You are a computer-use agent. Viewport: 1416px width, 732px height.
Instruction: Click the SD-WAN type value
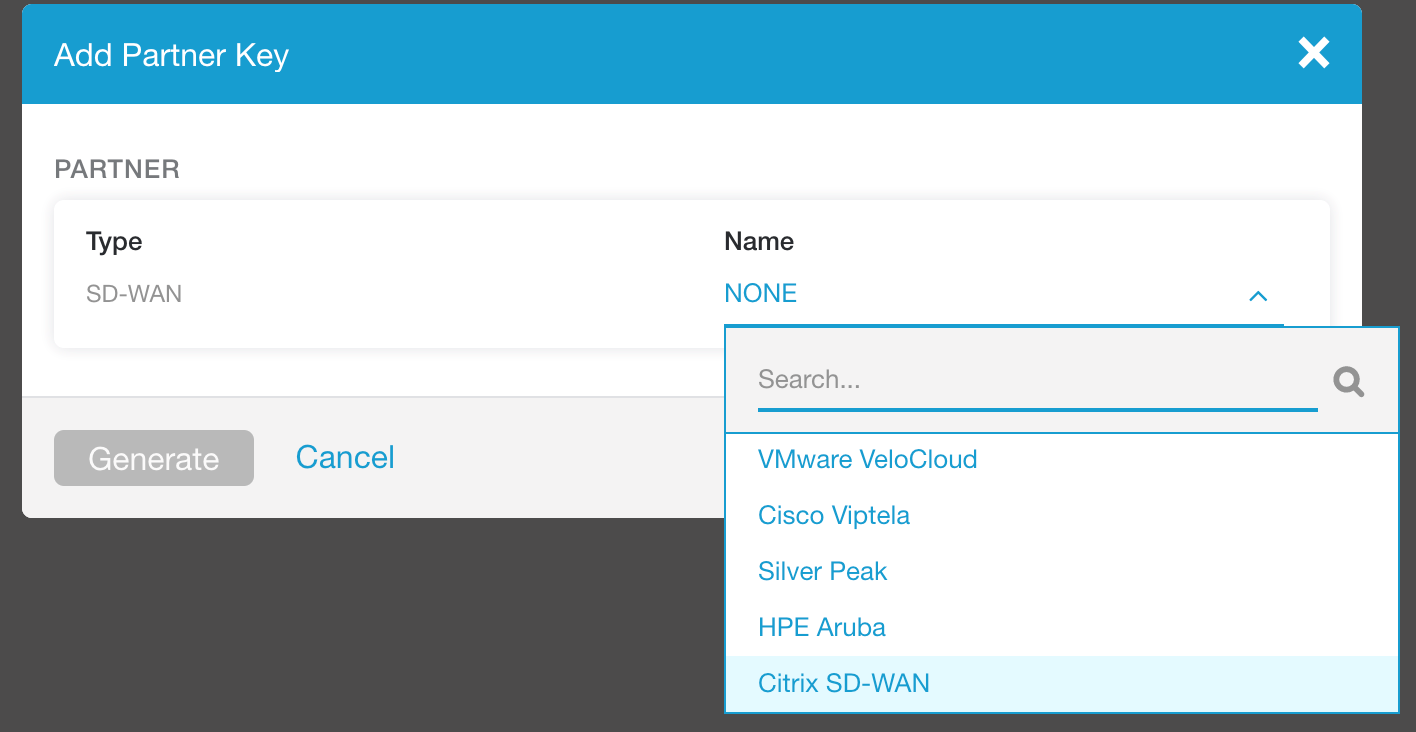click(x=134, y=295)
